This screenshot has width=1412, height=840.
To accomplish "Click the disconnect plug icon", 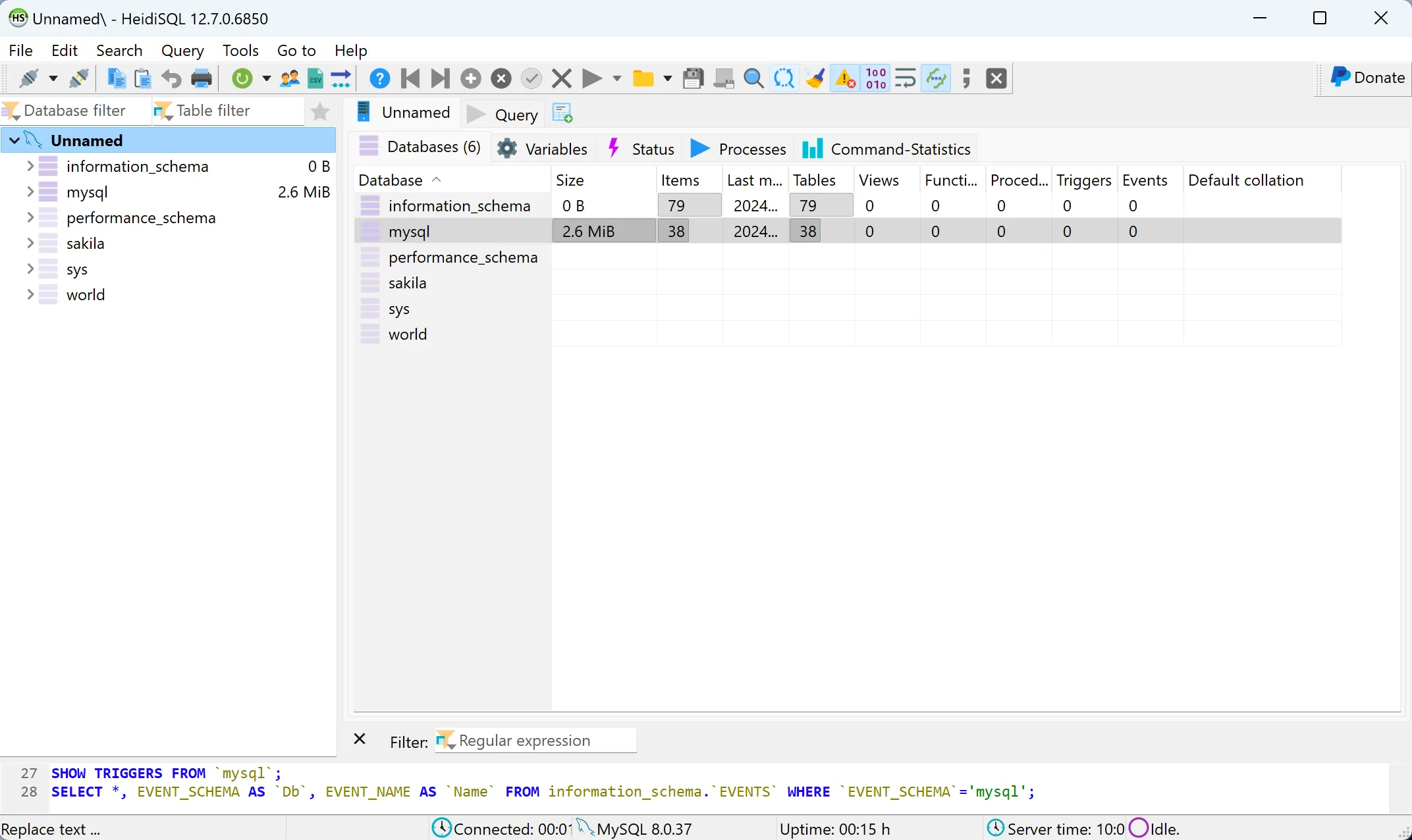I will (79, 78).
